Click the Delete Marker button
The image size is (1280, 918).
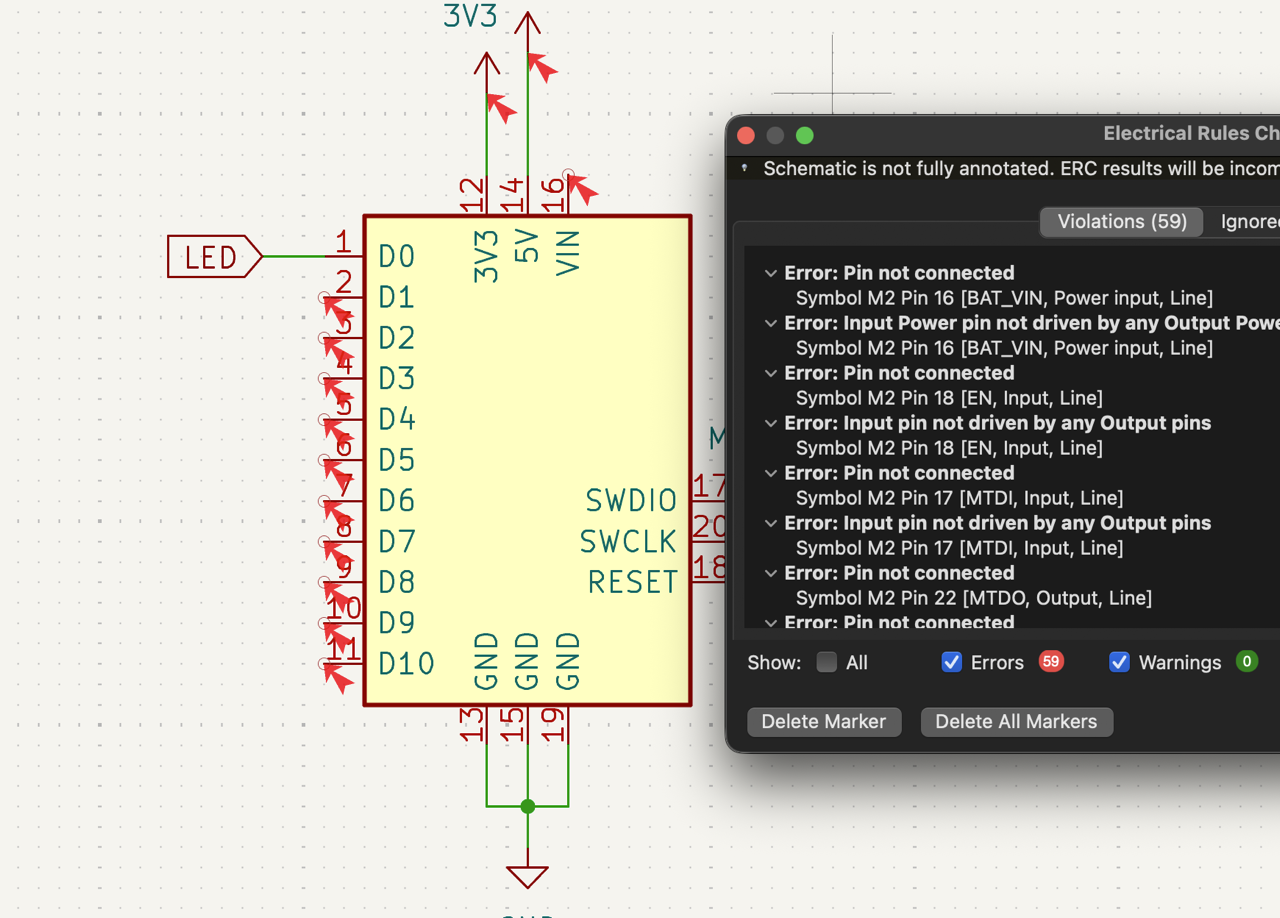(824, 722)
